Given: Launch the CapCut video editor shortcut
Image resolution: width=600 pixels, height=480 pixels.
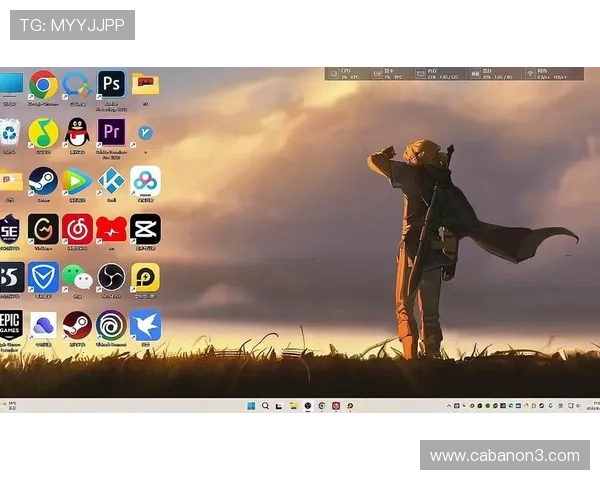Looking at the screenshot, I should click(145, 229).
